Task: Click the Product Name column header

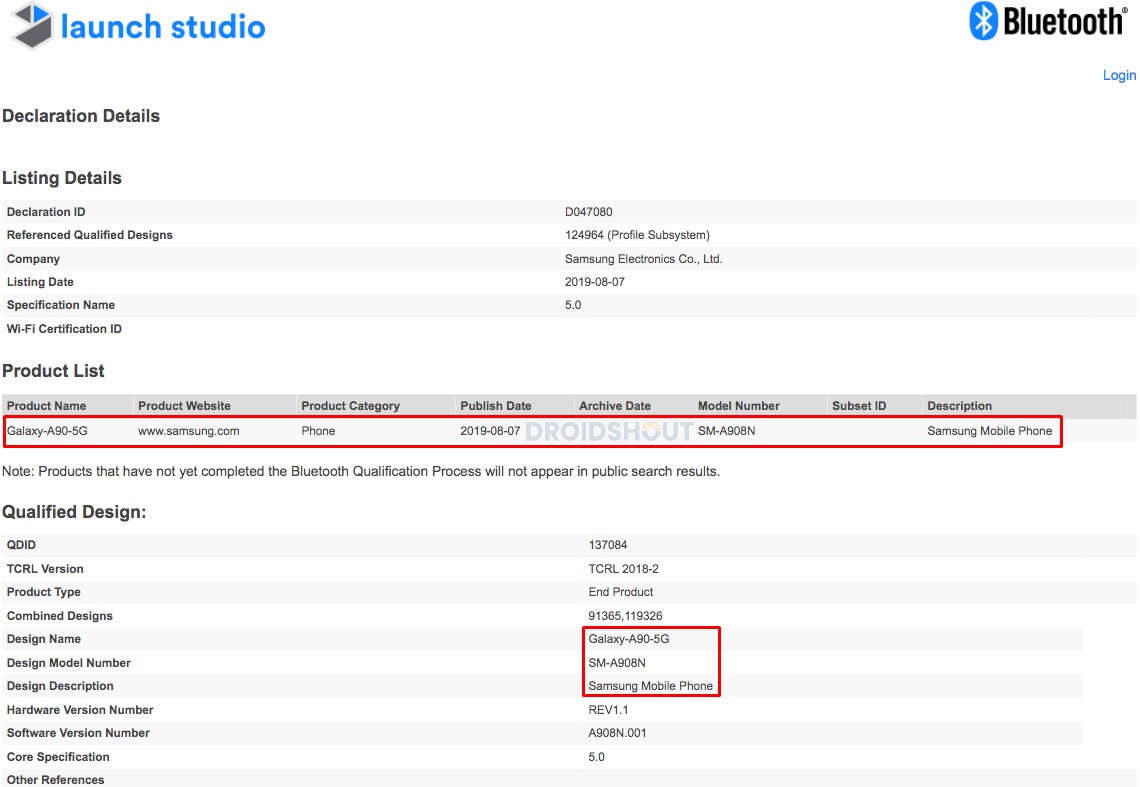Action: 46,406
